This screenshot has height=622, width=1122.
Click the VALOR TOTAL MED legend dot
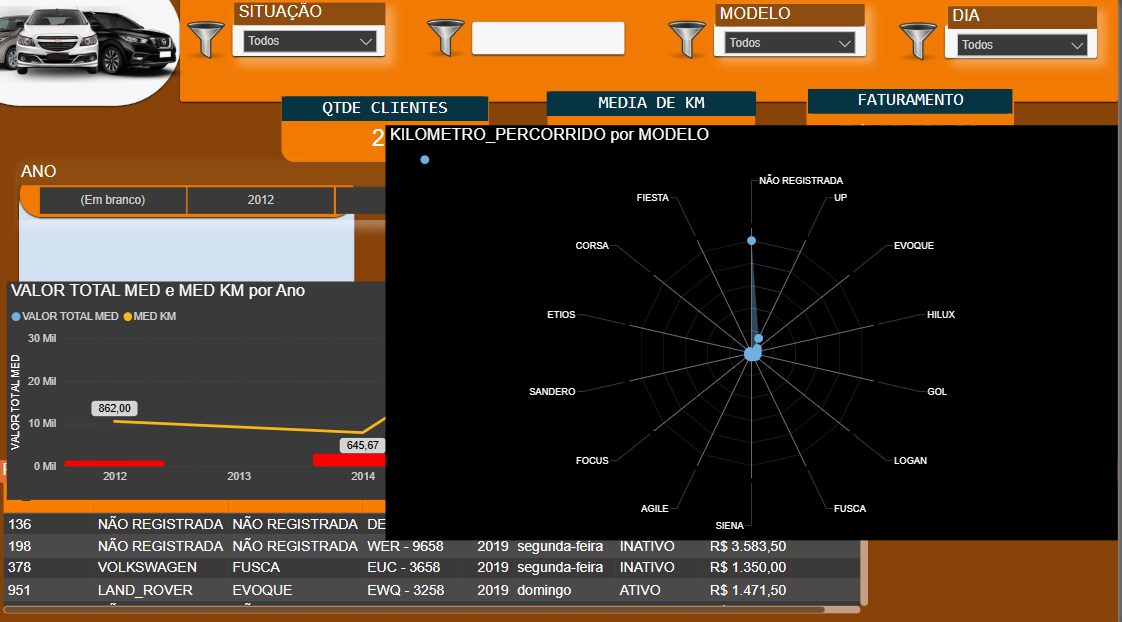[16, 316]
